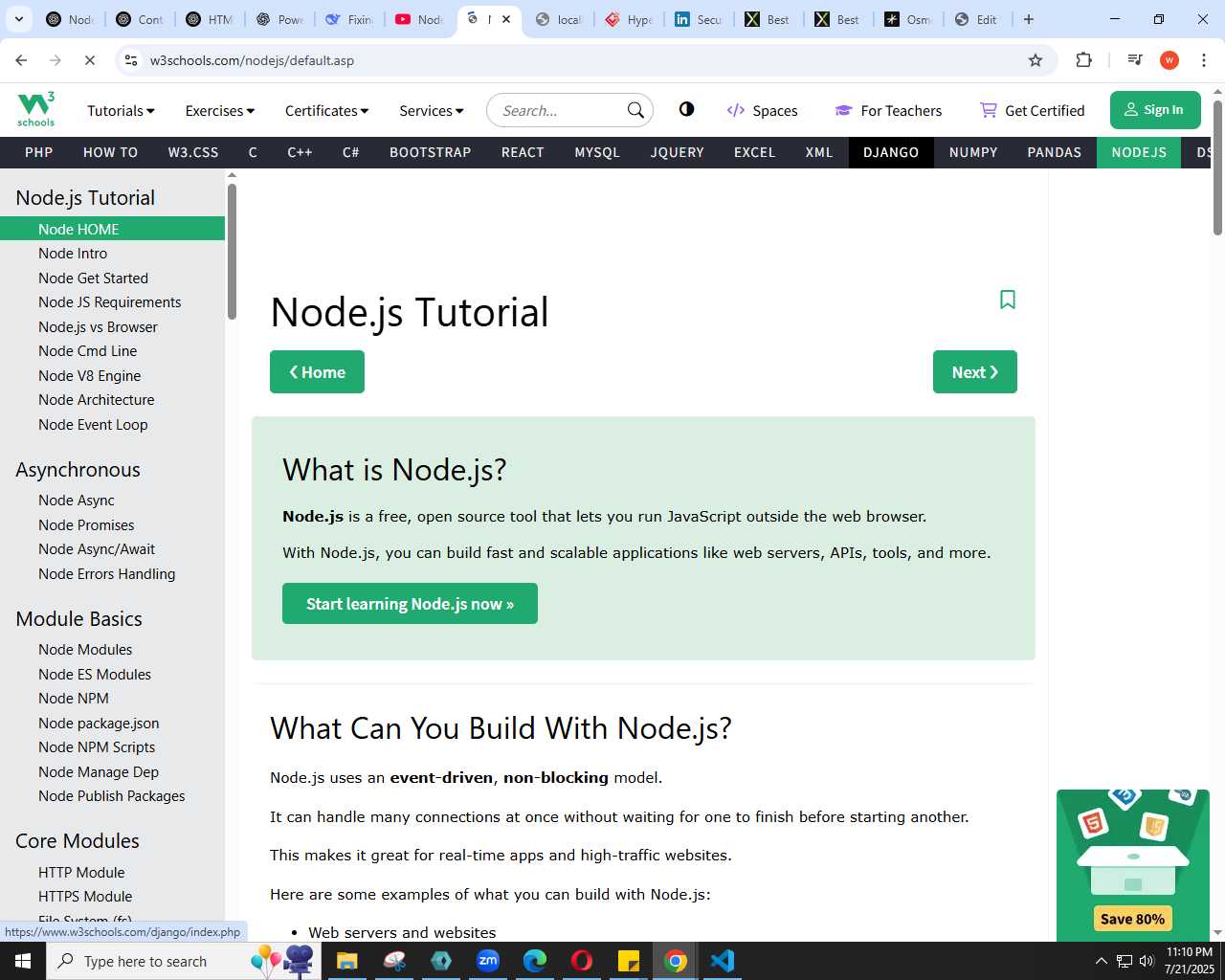Select DJANGO in topic bar

[891, 152]
